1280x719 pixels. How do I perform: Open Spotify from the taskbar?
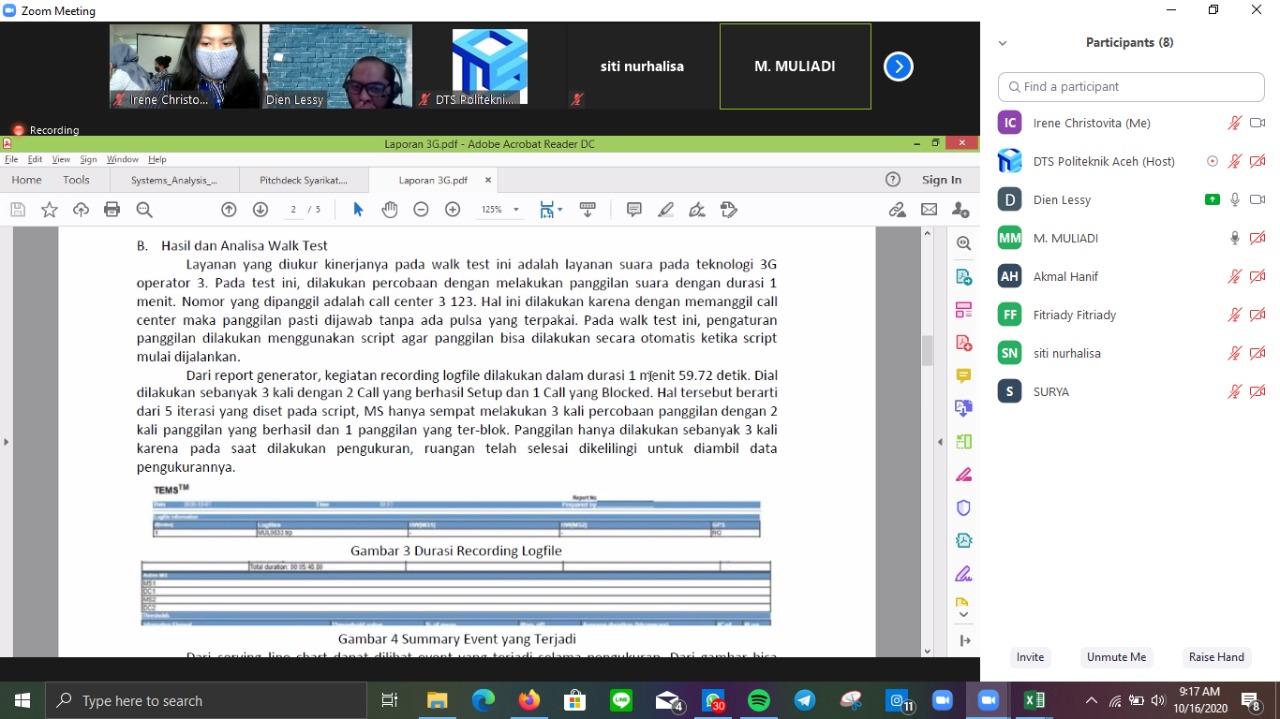759,701
